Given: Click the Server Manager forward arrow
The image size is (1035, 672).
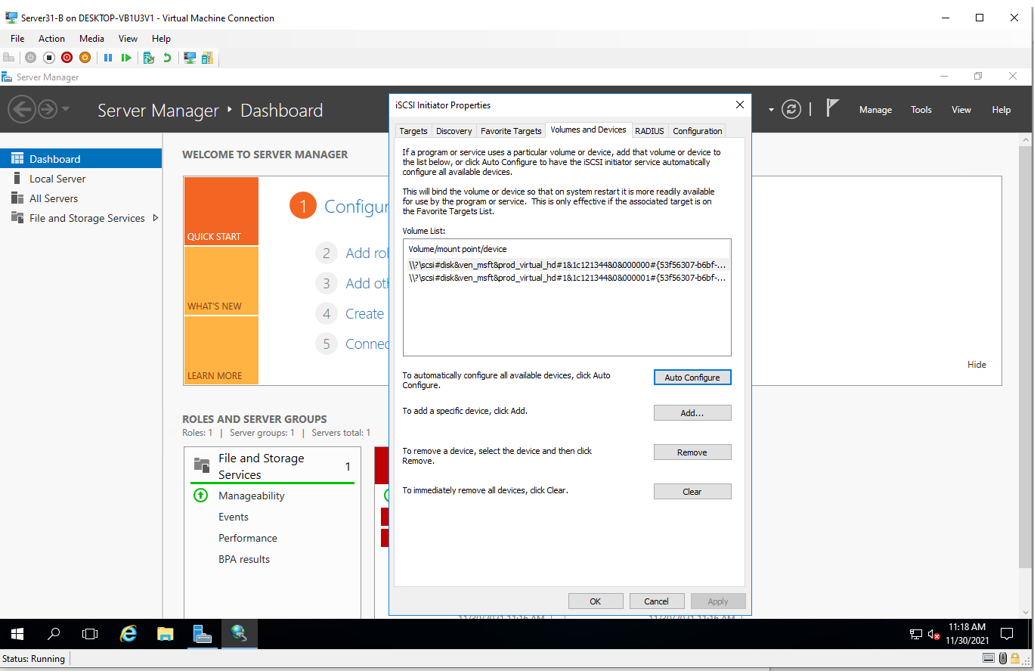Looking at the screenshot, I should coord(48,109).
